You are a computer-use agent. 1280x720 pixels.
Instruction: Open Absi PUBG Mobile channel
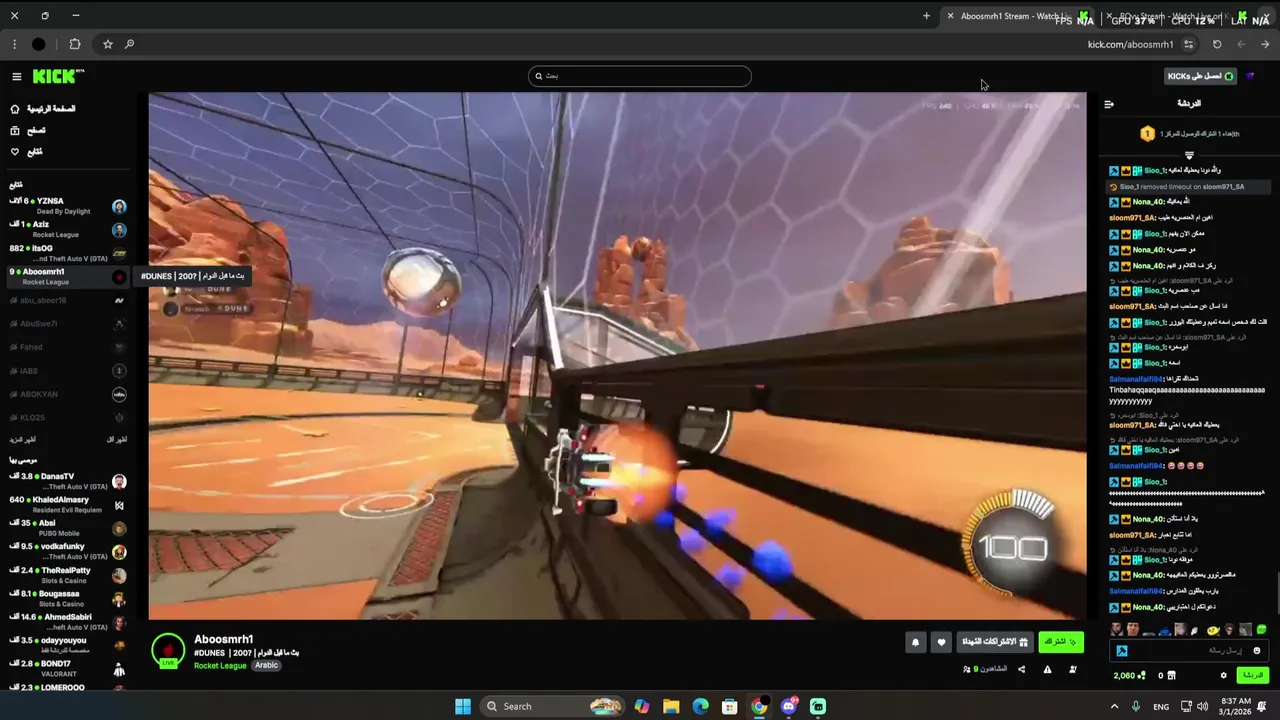coord(68,528)
